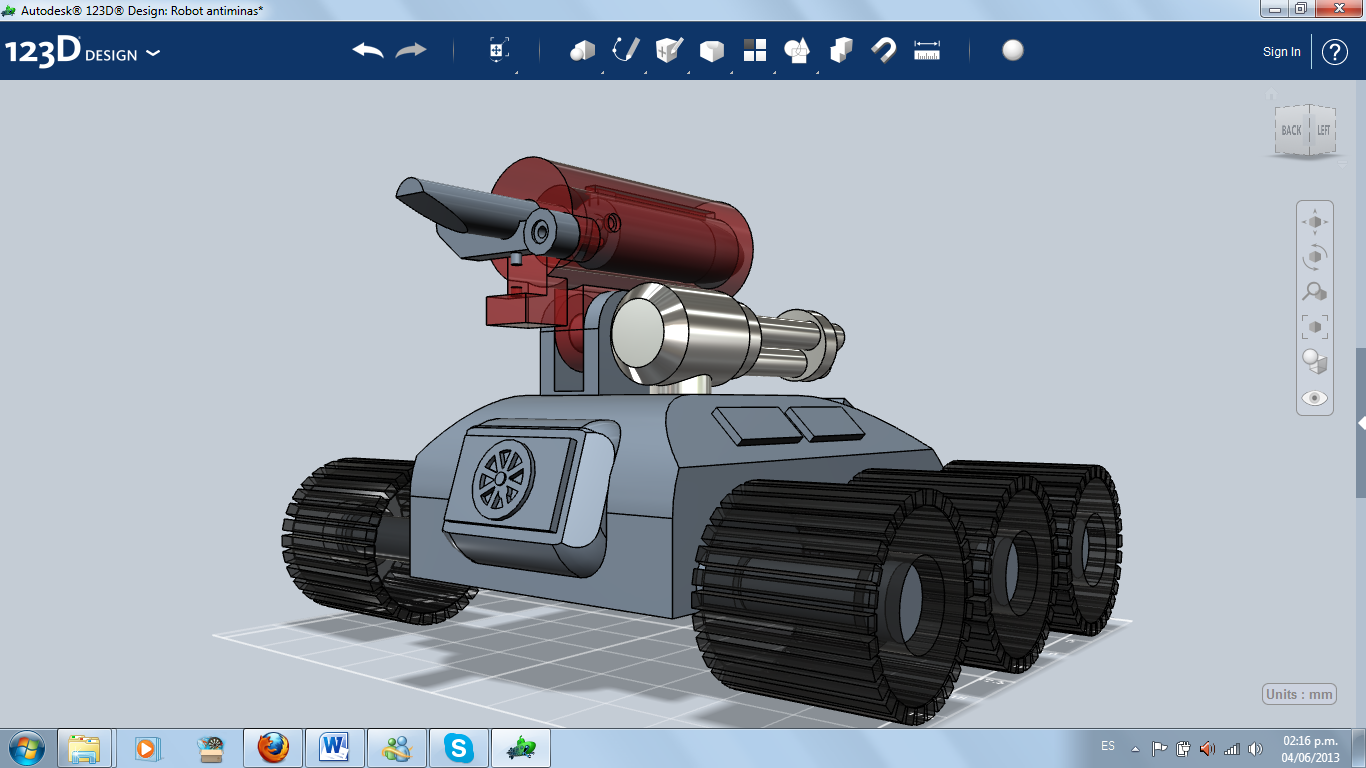The height and width of the screenshot is (768, 1366).
Task: Open the Primitives shapes tool
Action: (582, 50)
